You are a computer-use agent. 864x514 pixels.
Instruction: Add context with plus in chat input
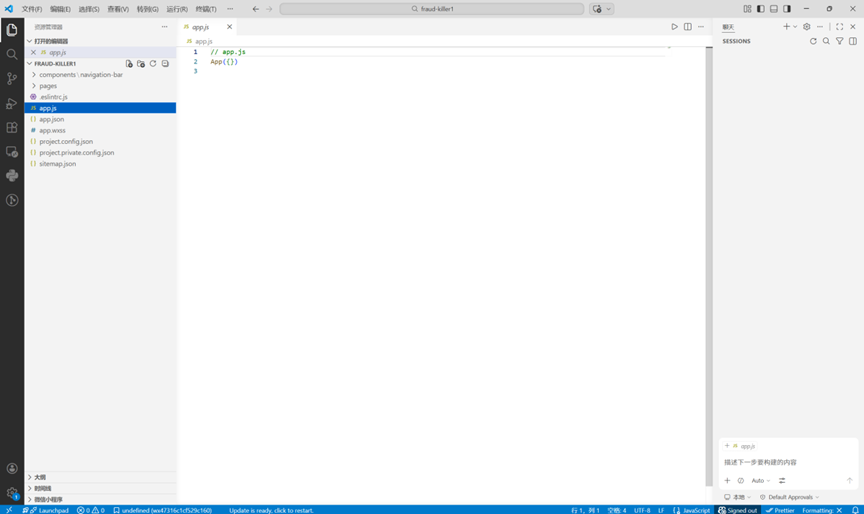727,480
